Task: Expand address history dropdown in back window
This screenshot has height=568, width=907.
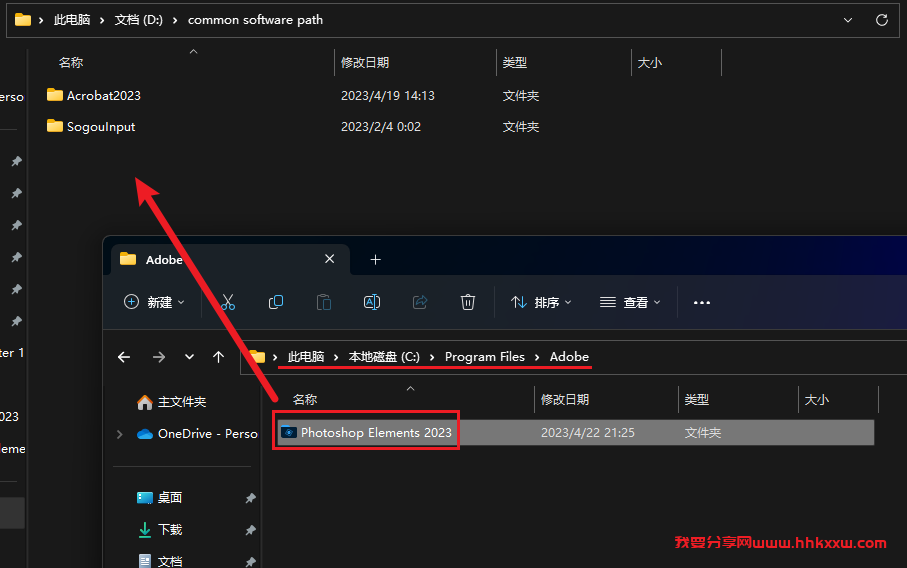Action: pyautogui.click(x=848, y=20)
